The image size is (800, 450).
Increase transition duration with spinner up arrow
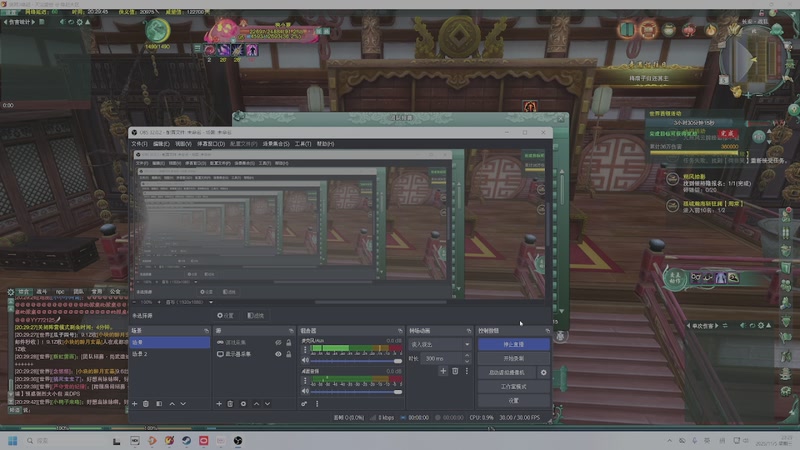pyautogui.click(x=466, y=356)
